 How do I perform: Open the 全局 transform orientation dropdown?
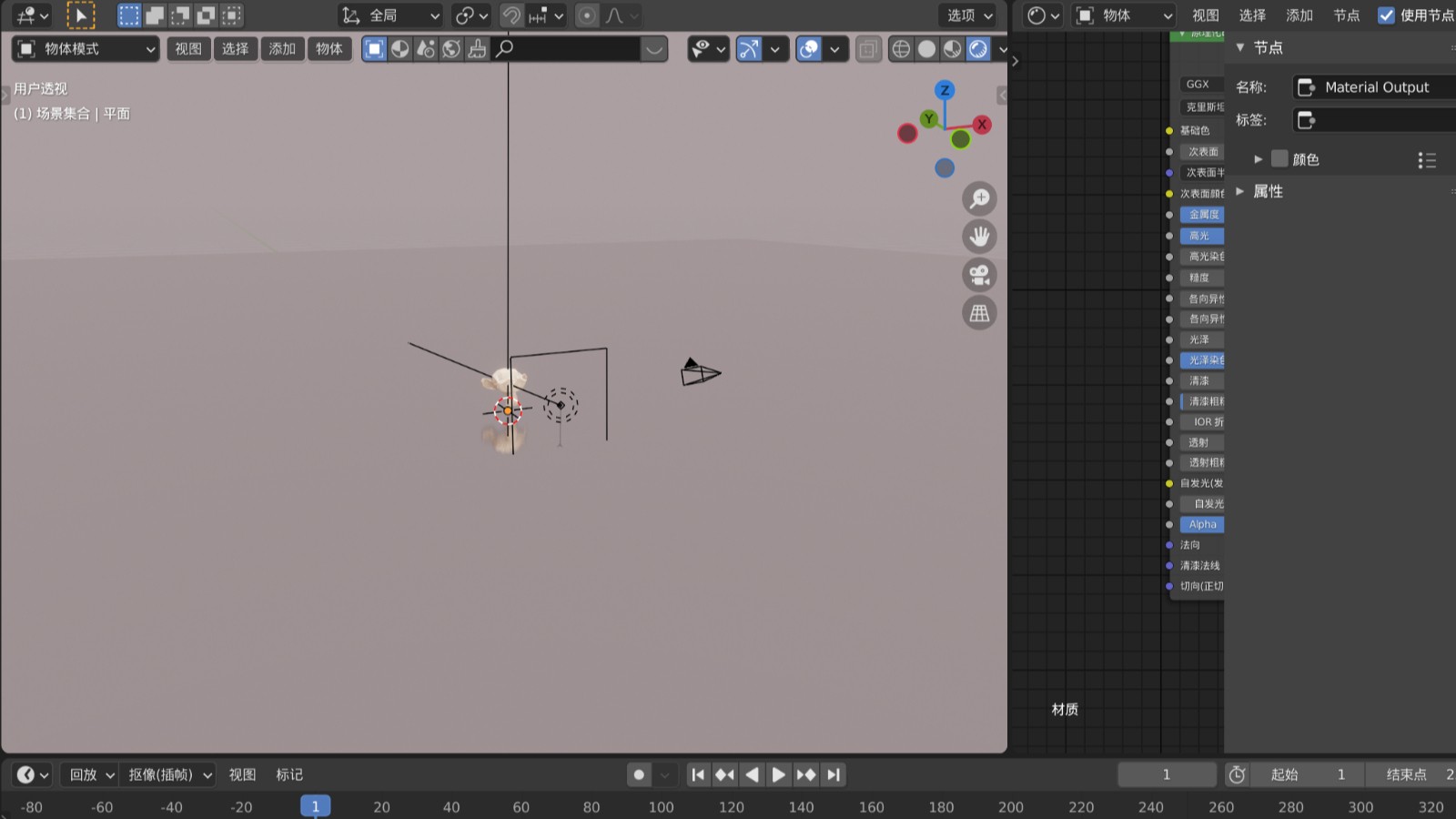(x=390, y=15)
